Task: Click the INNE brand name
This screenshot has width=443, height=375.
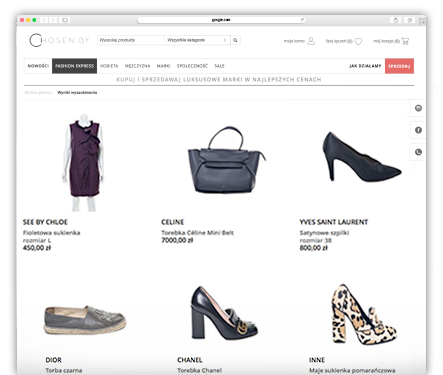Action: (x=317, y=360)
